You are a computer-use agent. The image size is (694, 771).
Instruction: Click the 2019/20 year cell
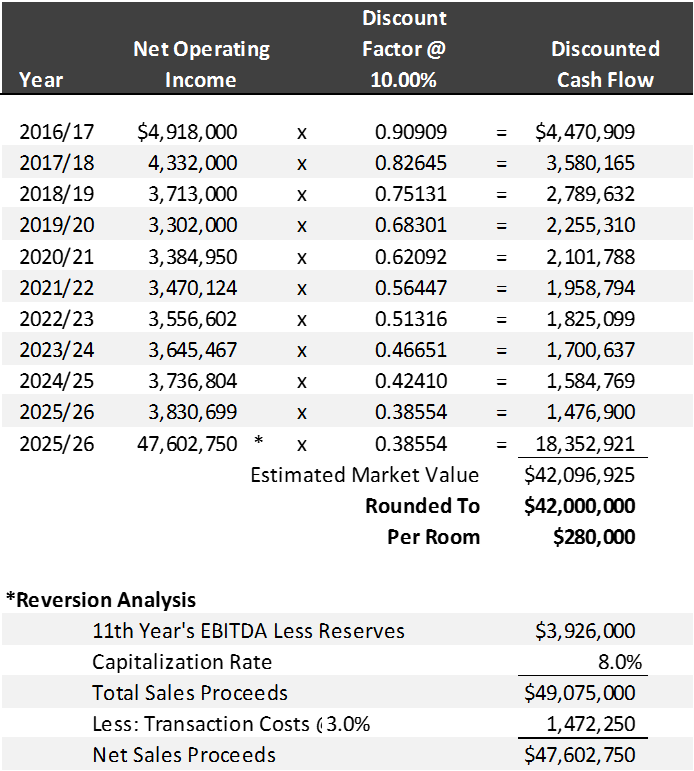57,225
